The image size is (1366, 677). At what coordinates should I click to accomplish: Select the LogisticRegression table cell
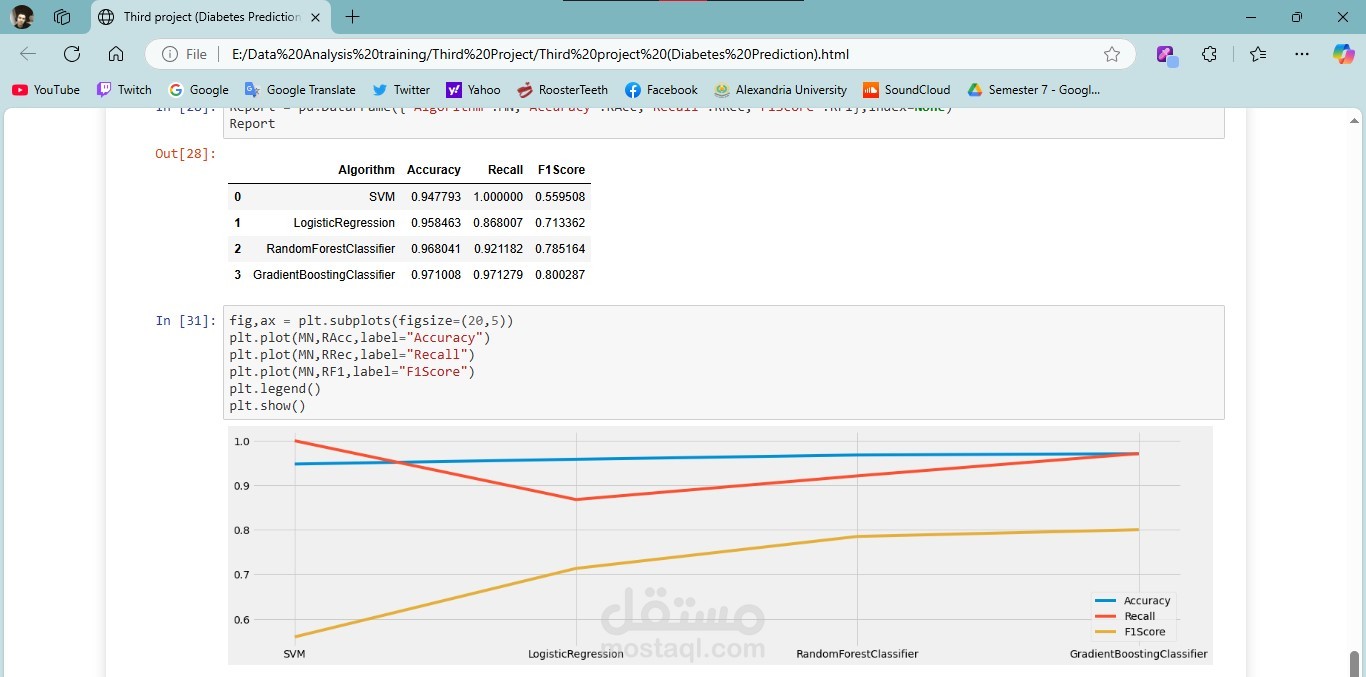pyautogui.click(x=344, y=223)
